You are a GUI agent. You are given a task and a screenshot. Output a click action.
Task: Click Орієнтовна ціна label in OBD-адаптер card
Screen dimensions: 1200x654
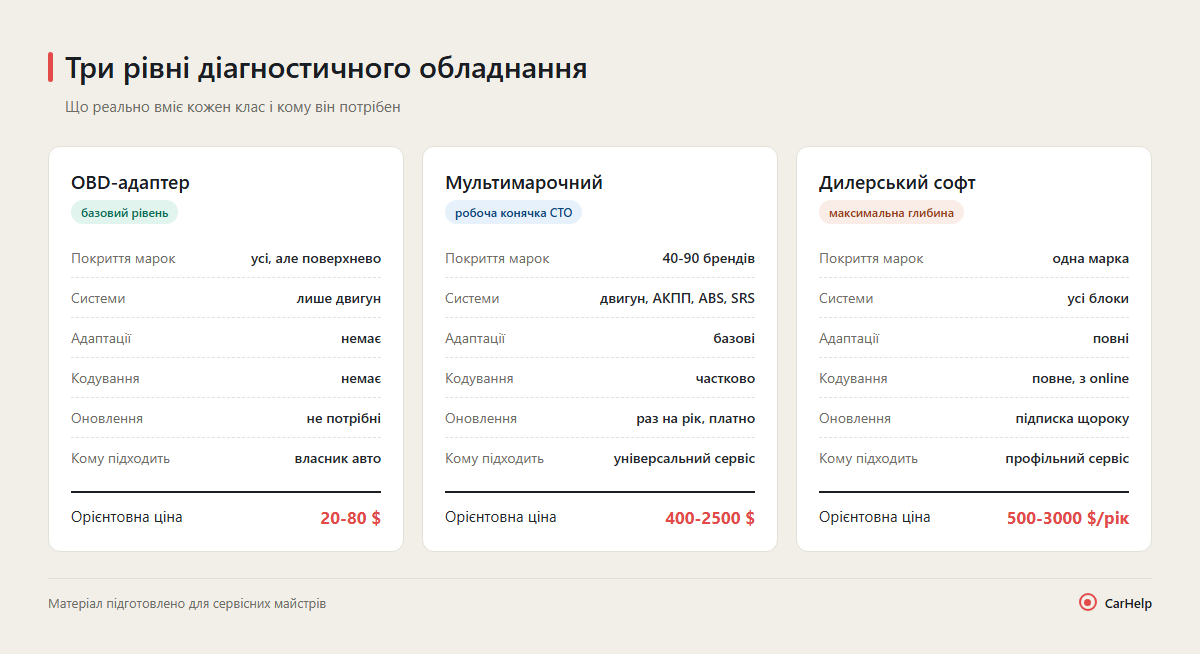pos(127,517)
